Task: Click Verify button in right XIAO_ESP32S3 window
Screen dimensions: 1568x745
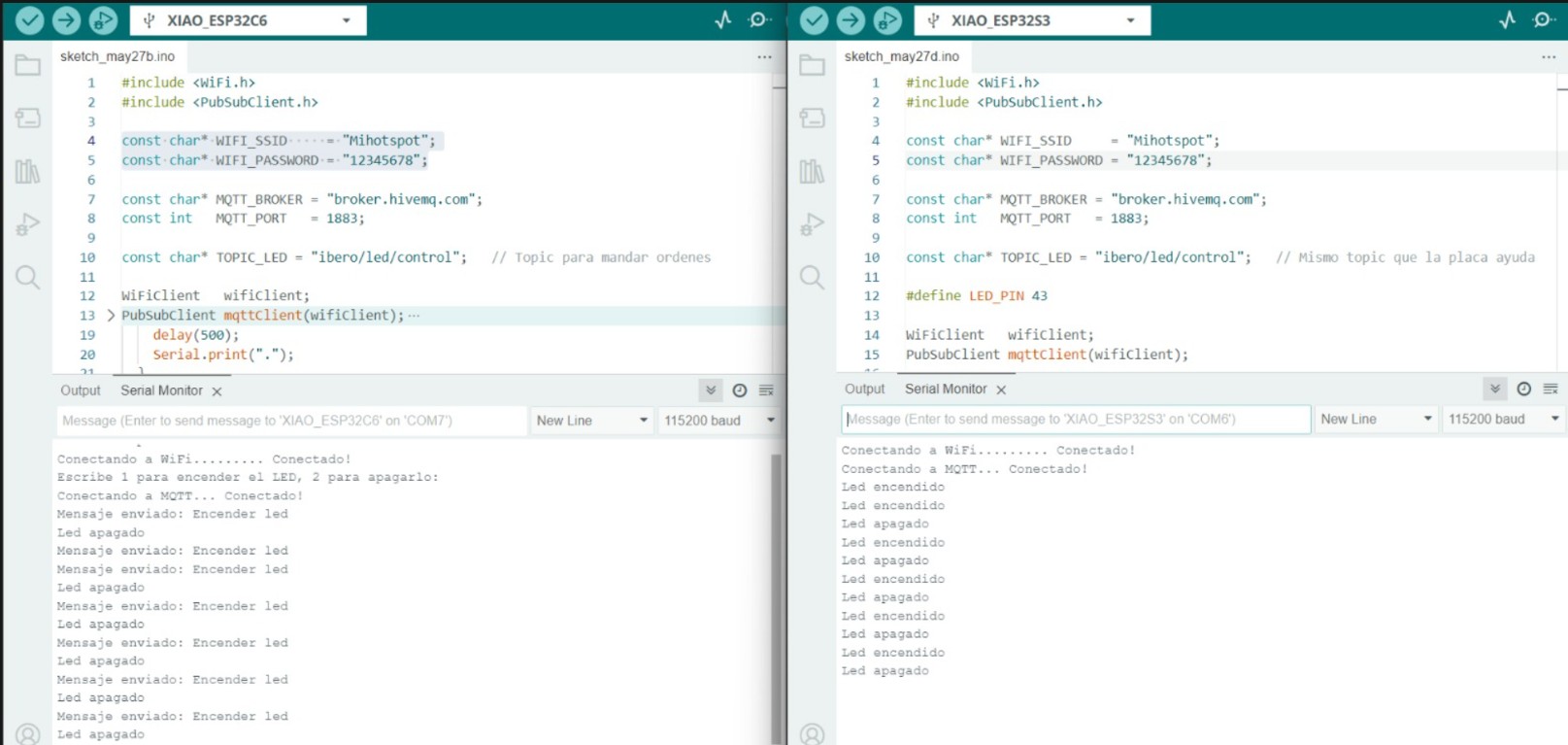Action: [x=814, y=19]
